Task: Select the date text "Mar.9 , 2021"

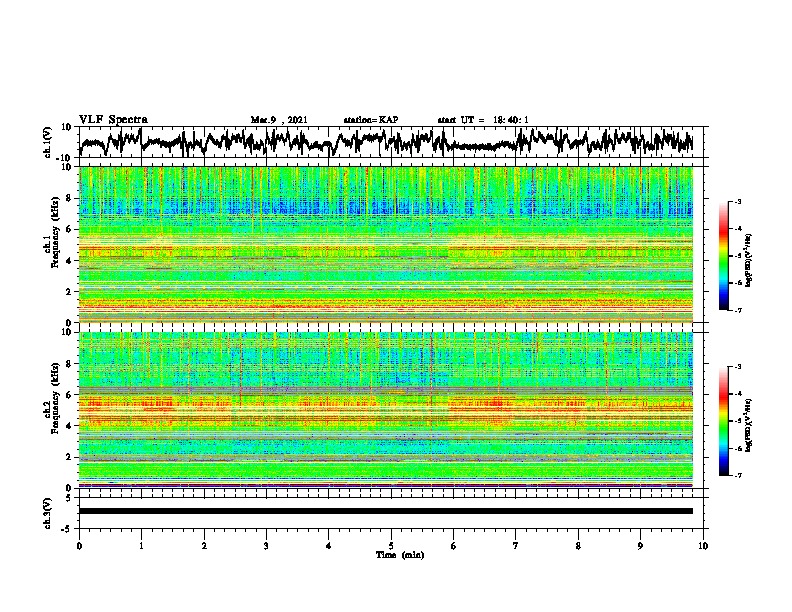Action: (279, 120)
